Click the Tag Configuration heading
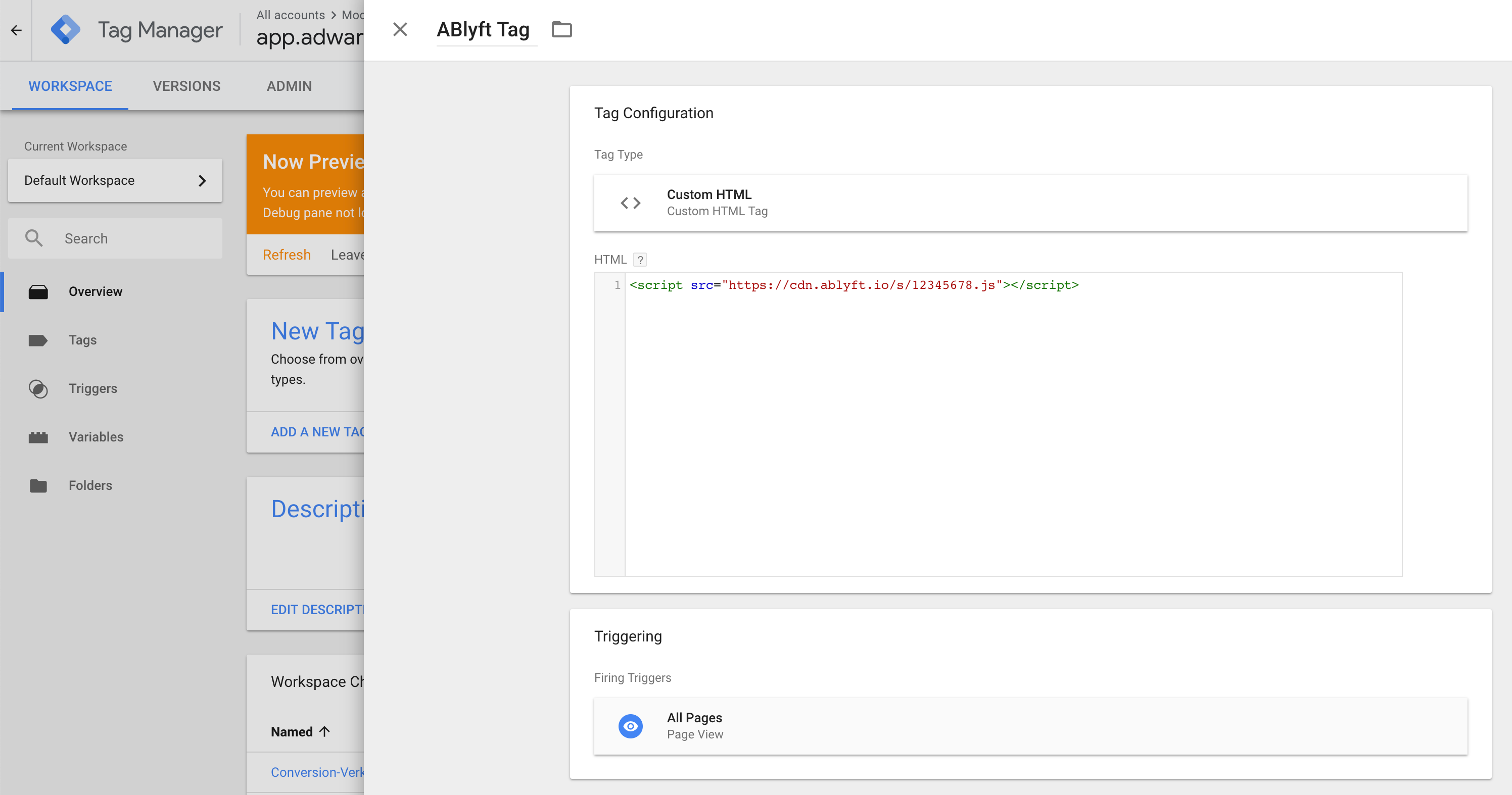 tap(653, 113)
